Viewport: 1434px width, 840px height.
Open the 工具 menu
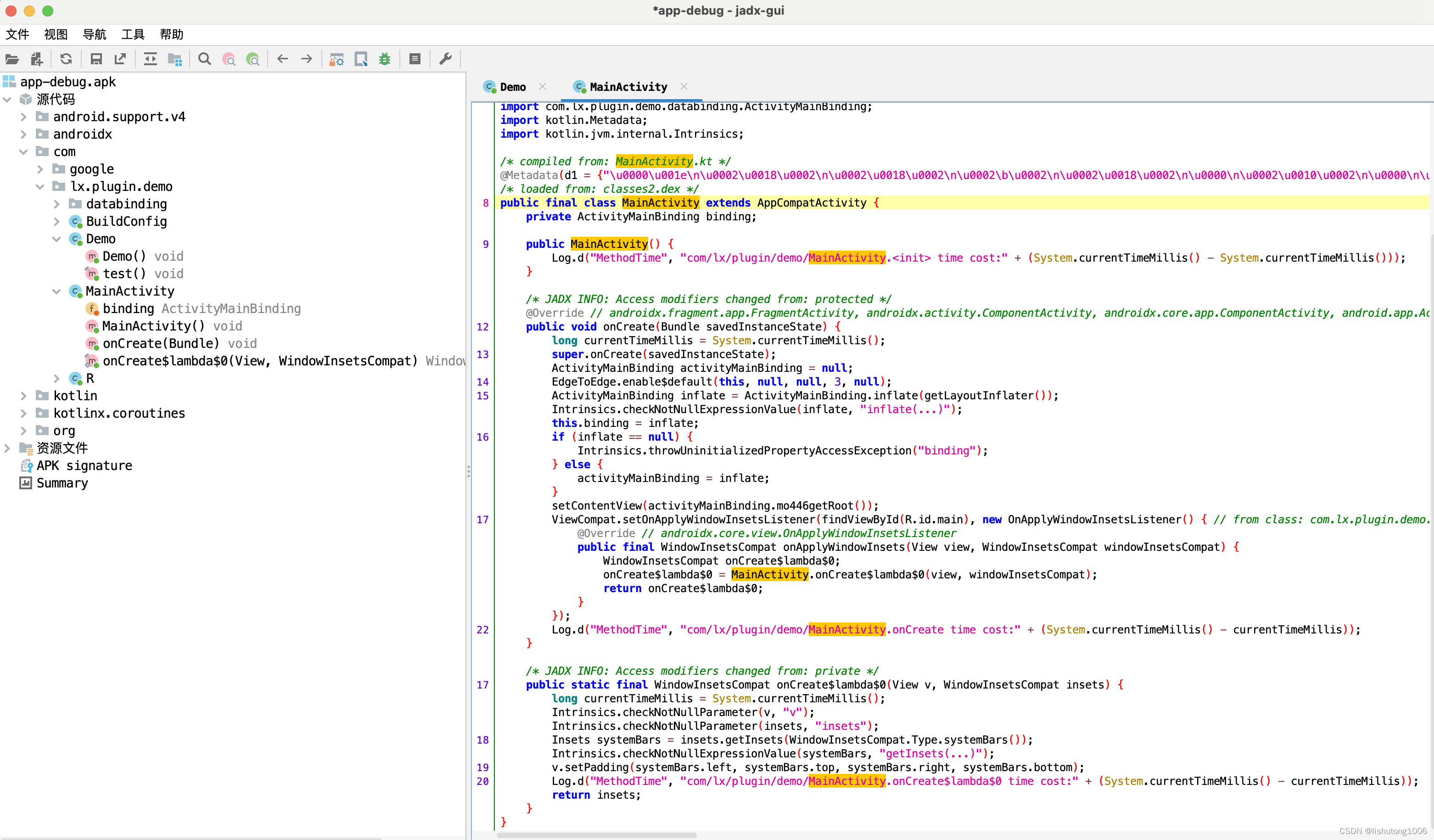coord(133,35)
